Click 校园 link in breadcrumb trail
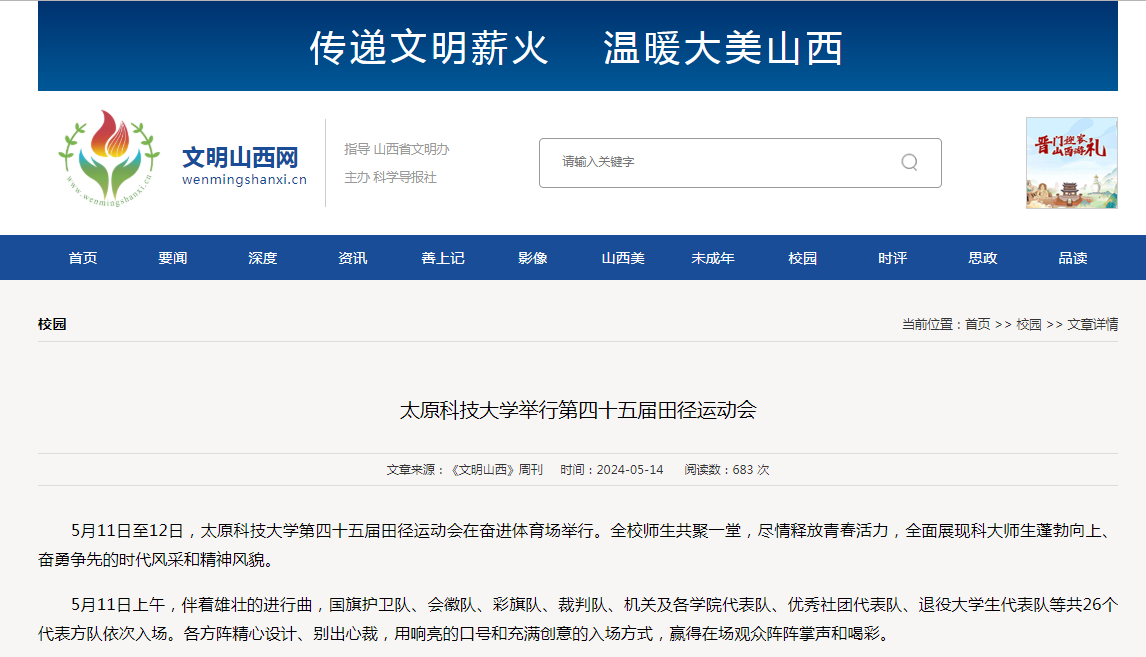This screenshot has height=657, width=1146. point(1029,324)
